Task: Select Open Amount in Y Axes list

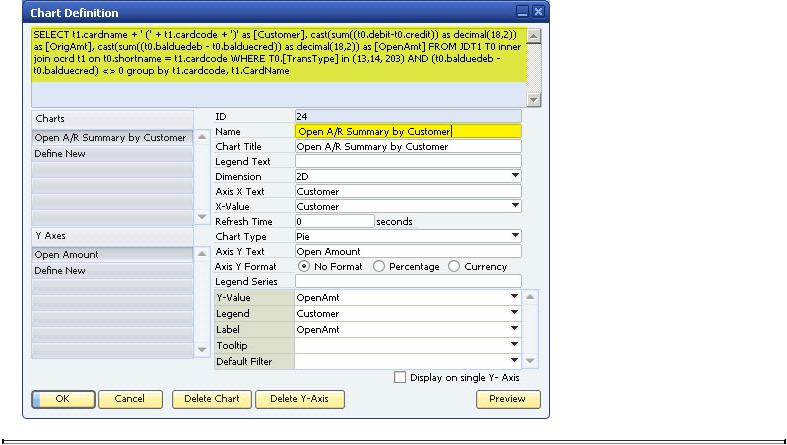Action: tap(112, 254)
